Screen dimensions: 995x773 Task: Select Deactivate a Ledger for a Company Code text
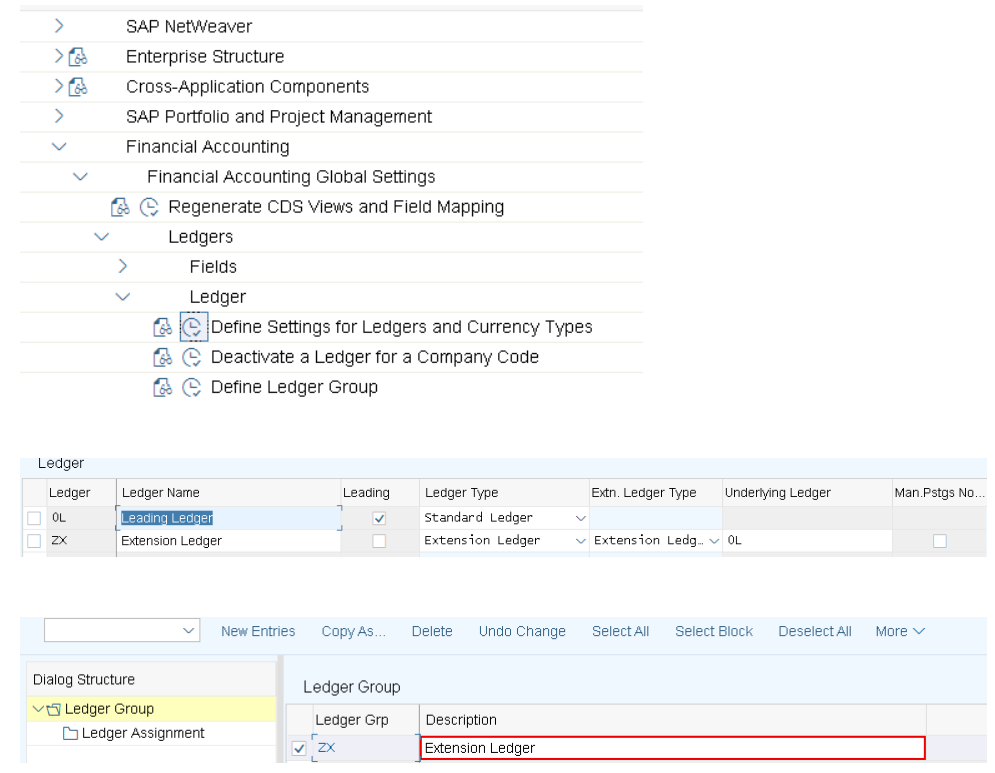coord(374,357)
